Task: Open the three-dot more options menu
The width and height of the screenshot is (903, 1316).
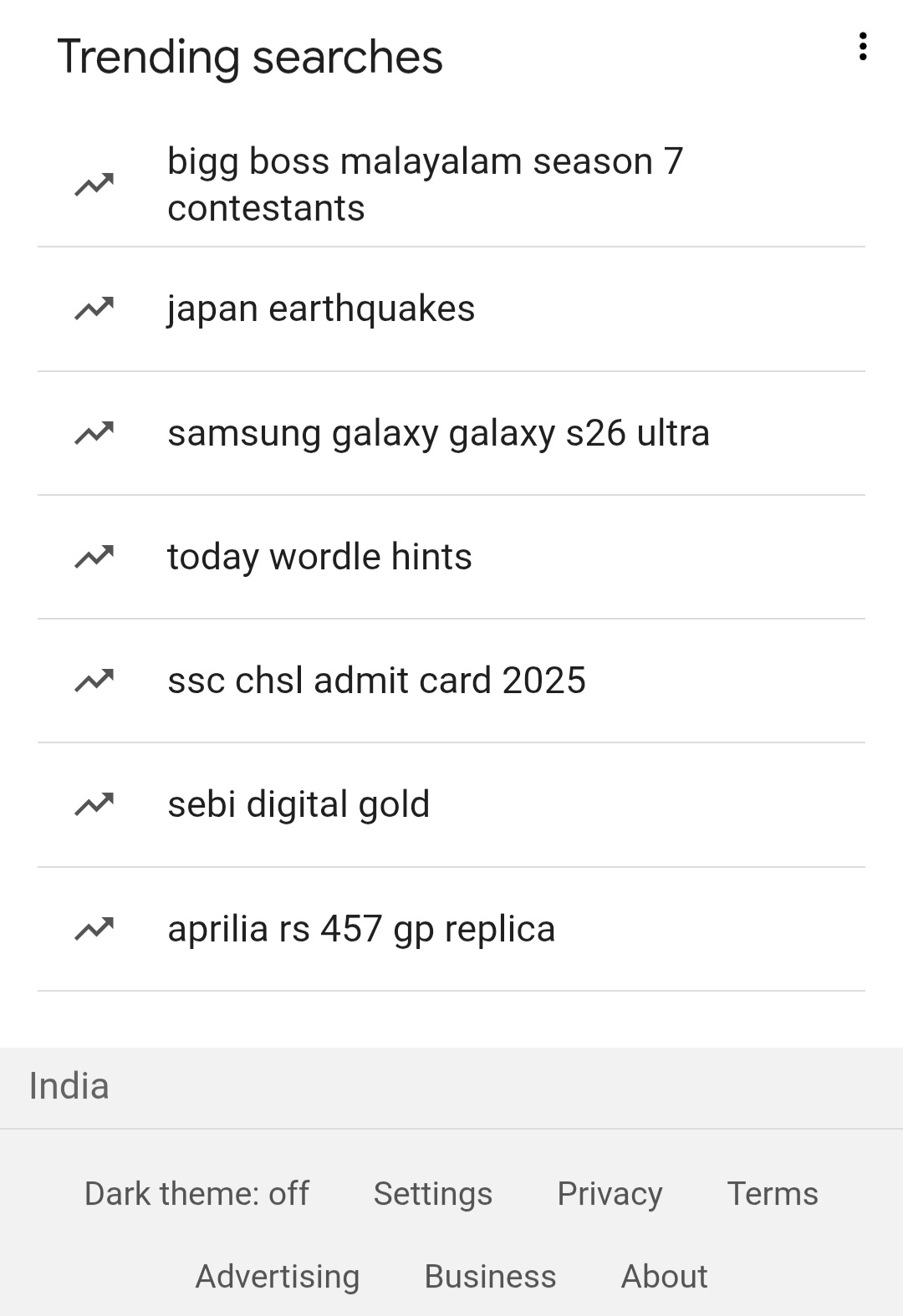Action: (862, 47)
